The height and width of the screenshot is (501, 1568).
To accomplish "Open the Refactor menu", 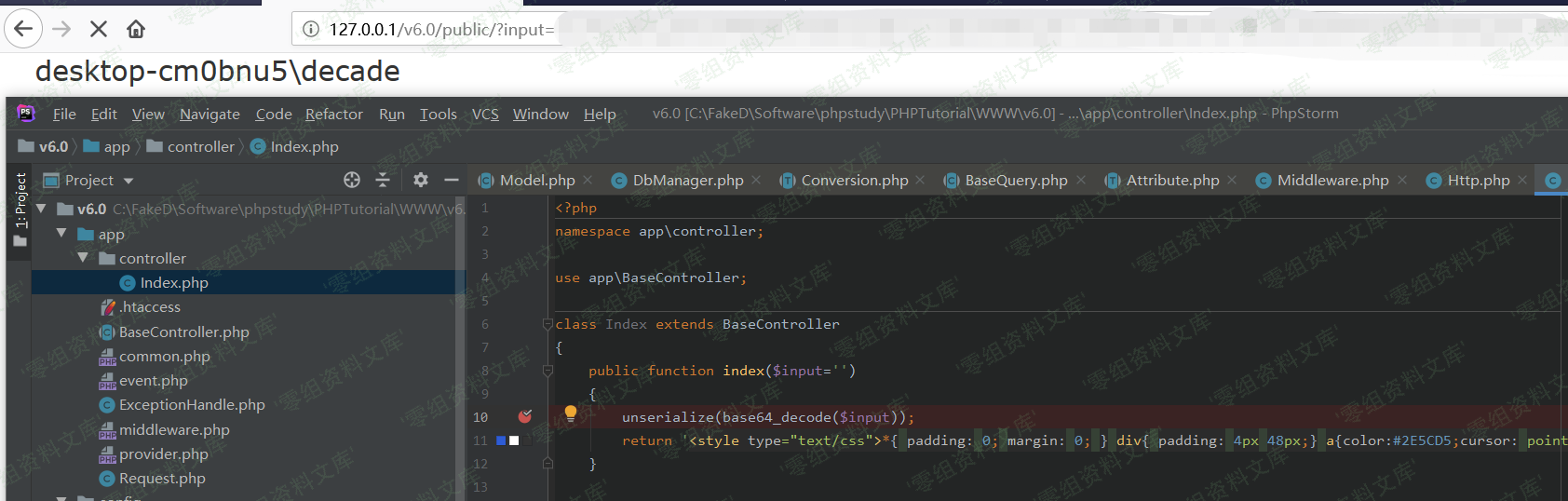I will point(333,114).
